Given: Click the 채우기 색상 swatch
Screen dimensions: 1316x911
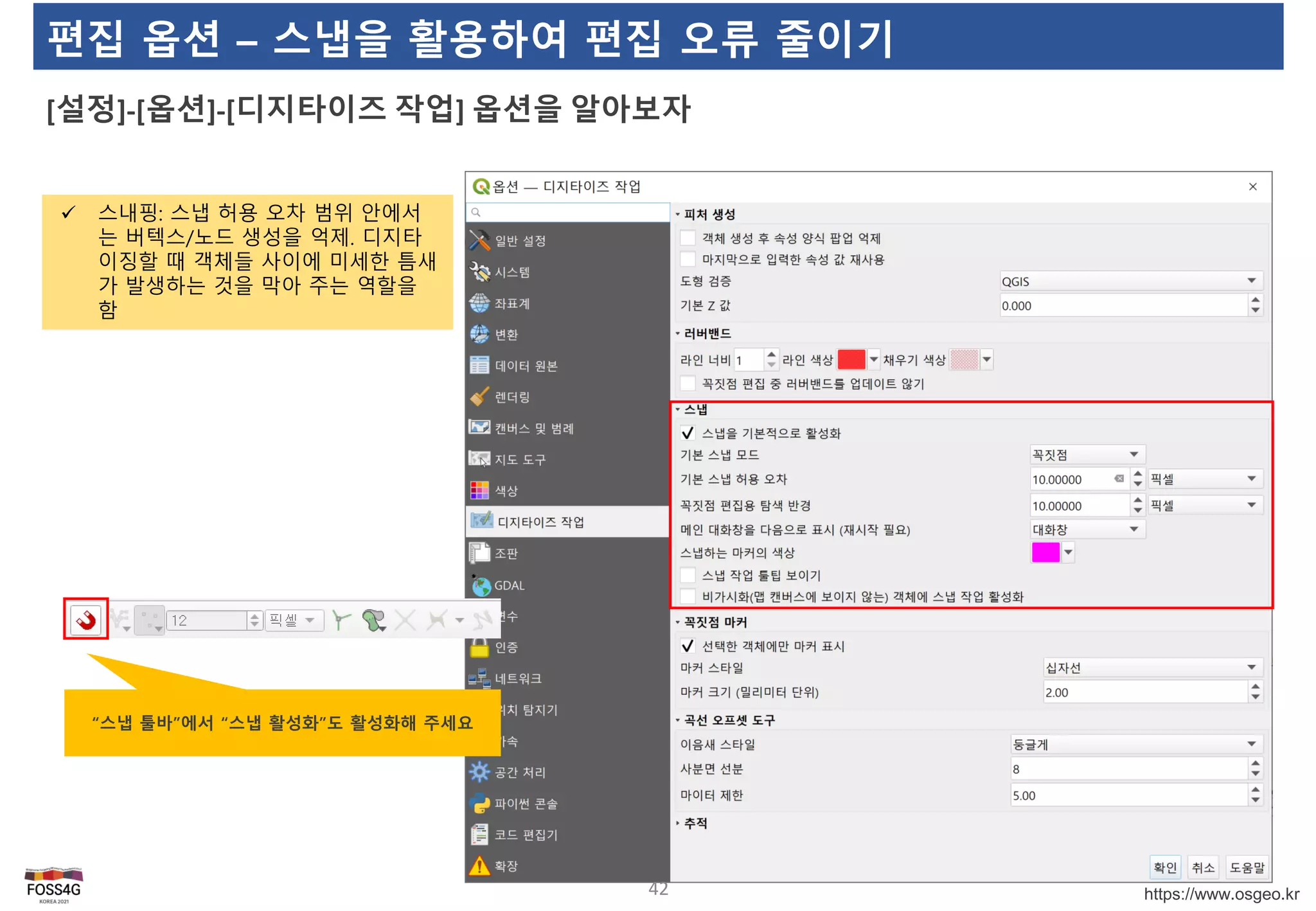Looking at the screenshot, I should click(965, 359).
